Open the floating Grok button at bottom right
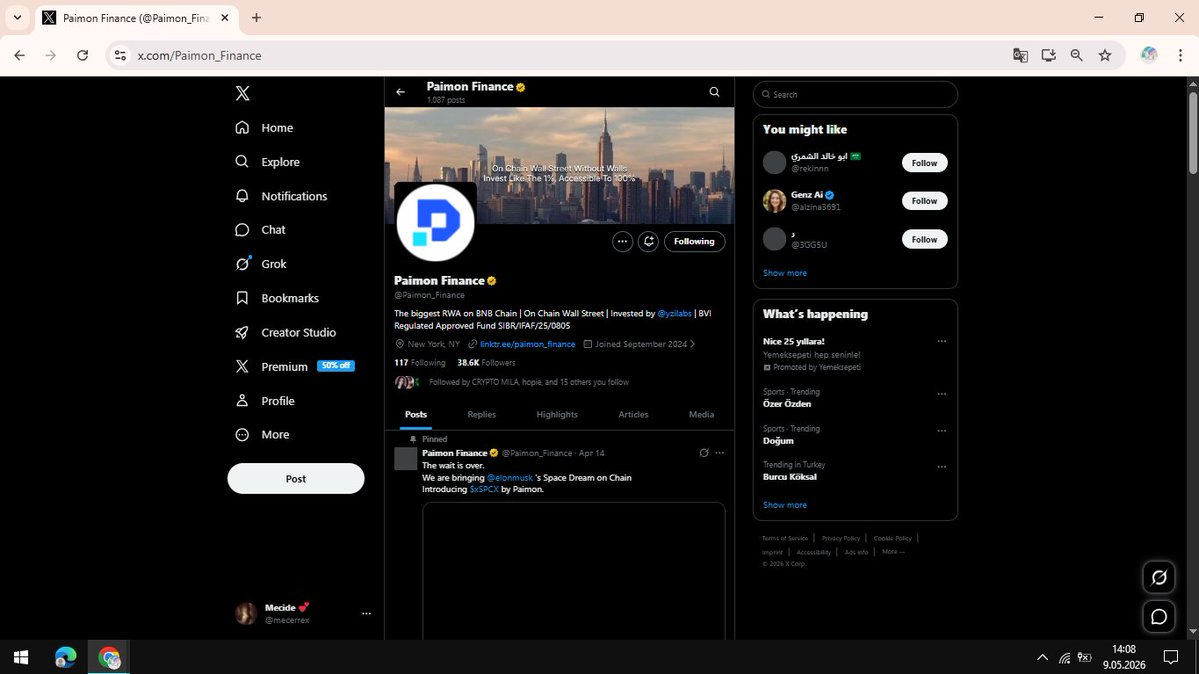The height and width of the screenshot is (674, 1199). (x=1158, y=578)
